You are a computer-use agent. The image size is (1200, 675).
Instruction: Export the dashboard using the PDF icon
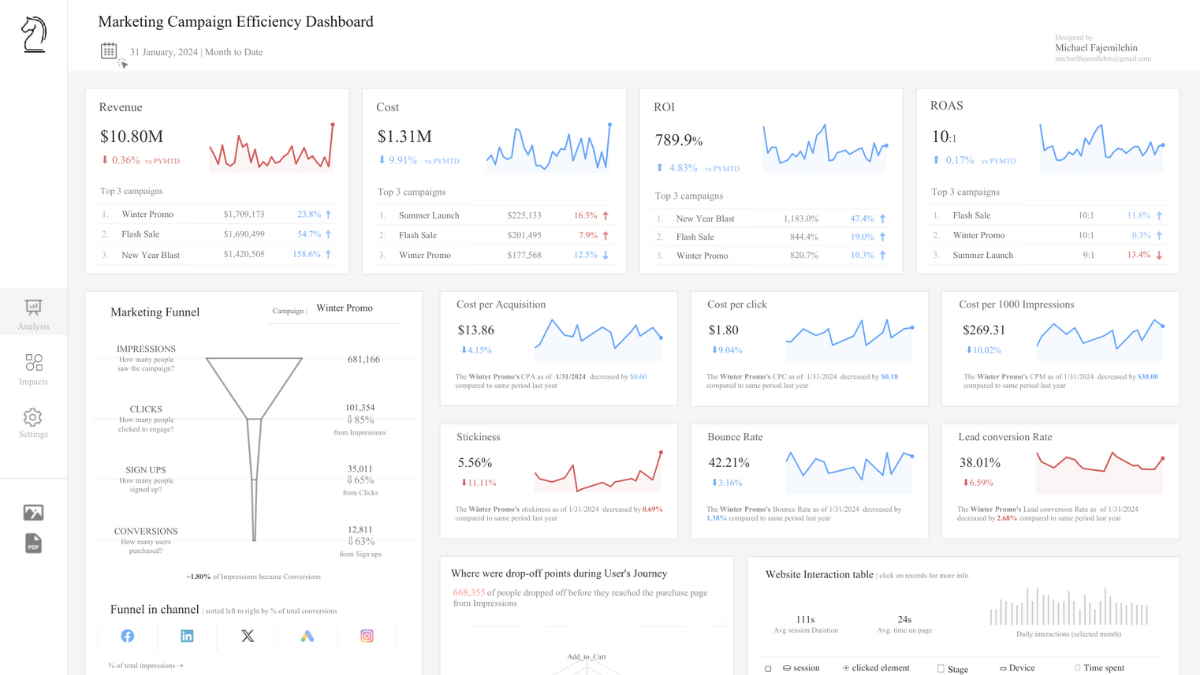coord(33,543)
